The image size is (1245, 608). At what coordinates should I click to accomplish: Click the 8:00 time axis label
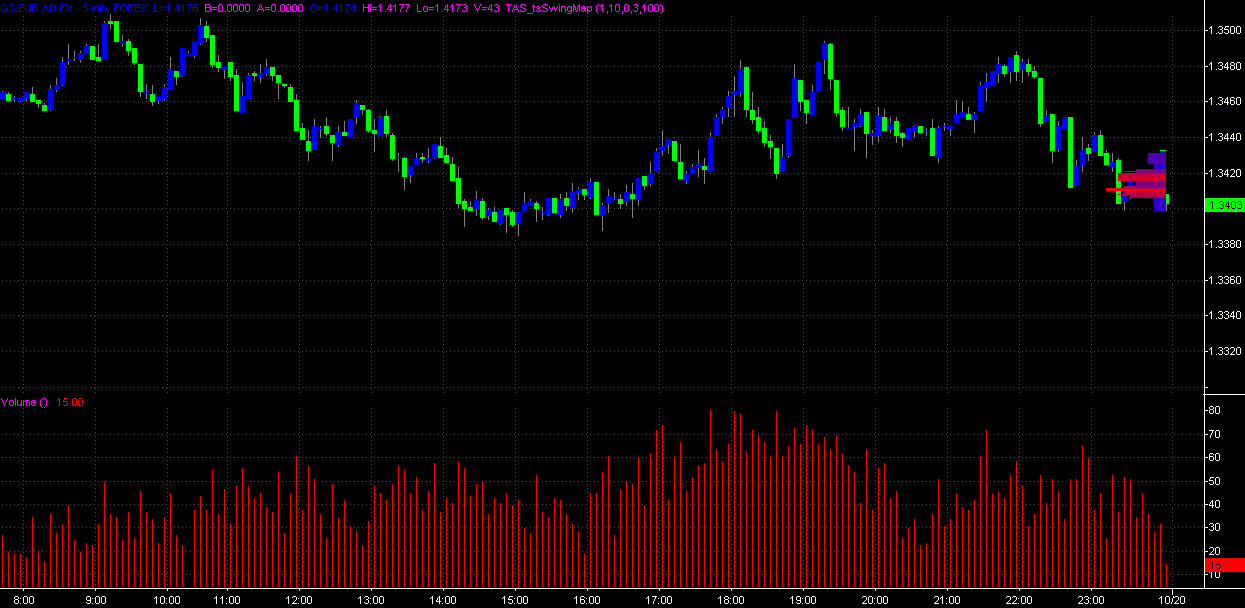coord(26,600)
